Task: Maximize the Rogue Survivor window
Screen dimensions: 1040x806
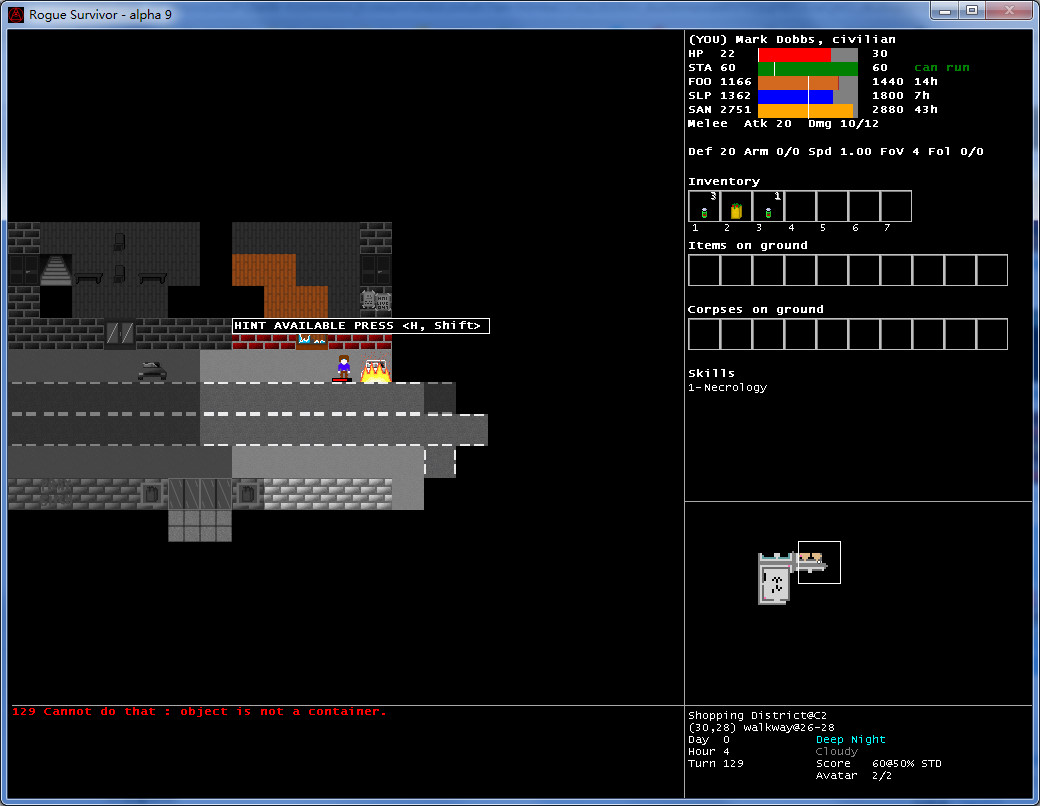Action: 972,11
